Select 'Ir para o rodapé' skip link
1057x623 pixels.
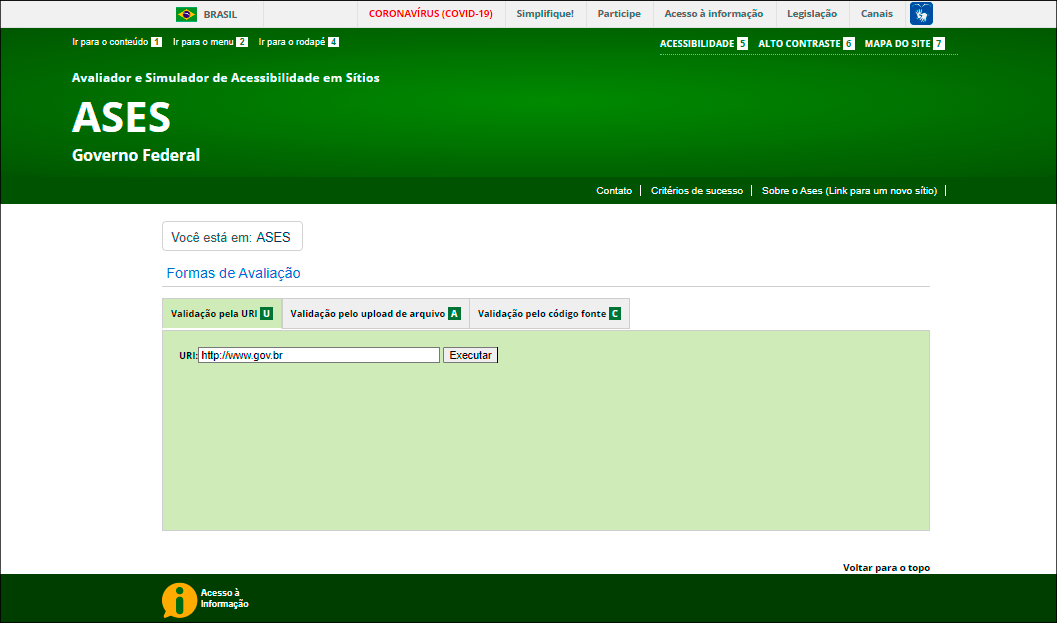point(298,42)
